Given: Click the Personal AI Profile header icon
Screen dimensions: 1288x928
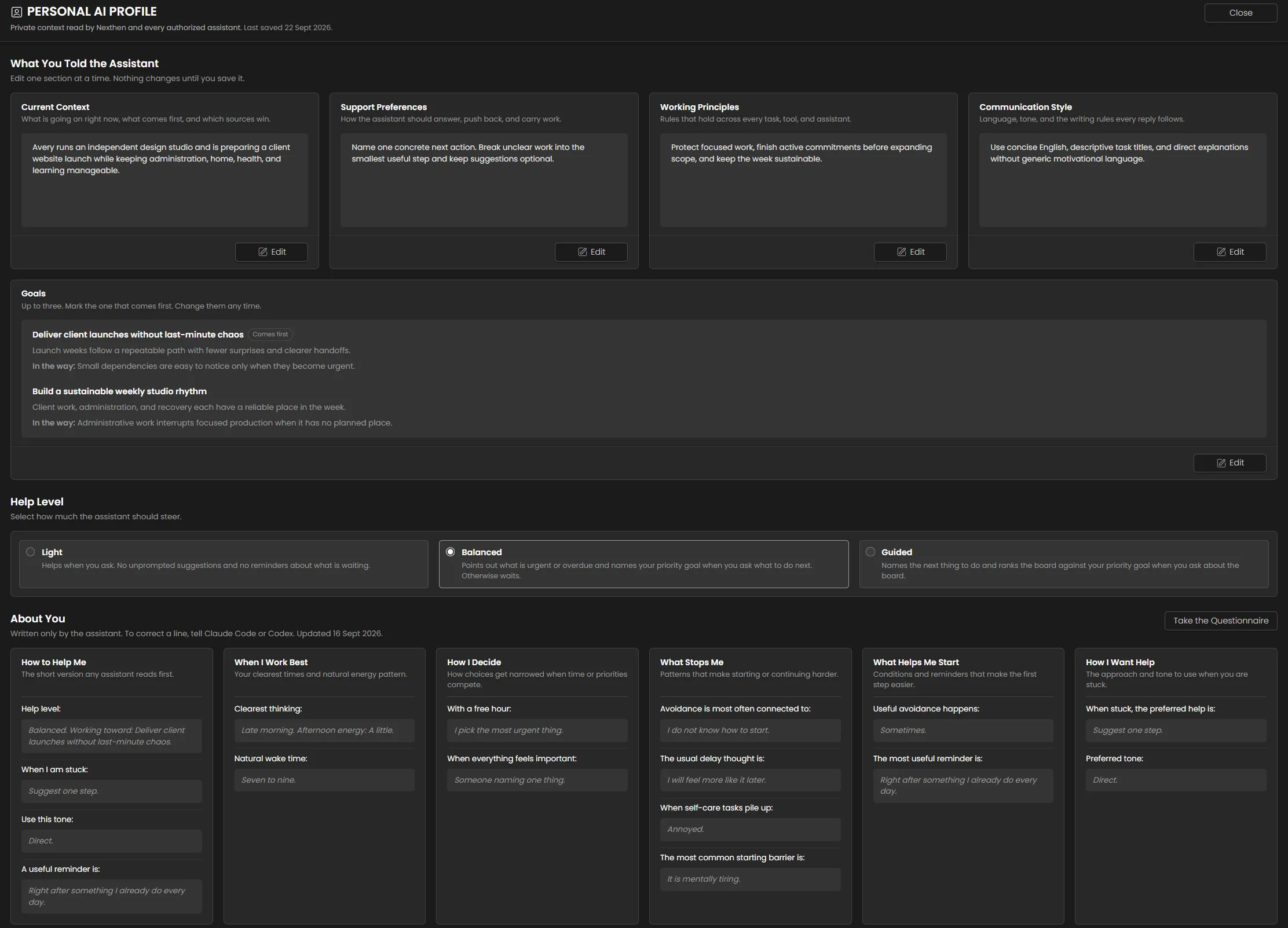Looking at the screenshot, I should click(16, 12).
